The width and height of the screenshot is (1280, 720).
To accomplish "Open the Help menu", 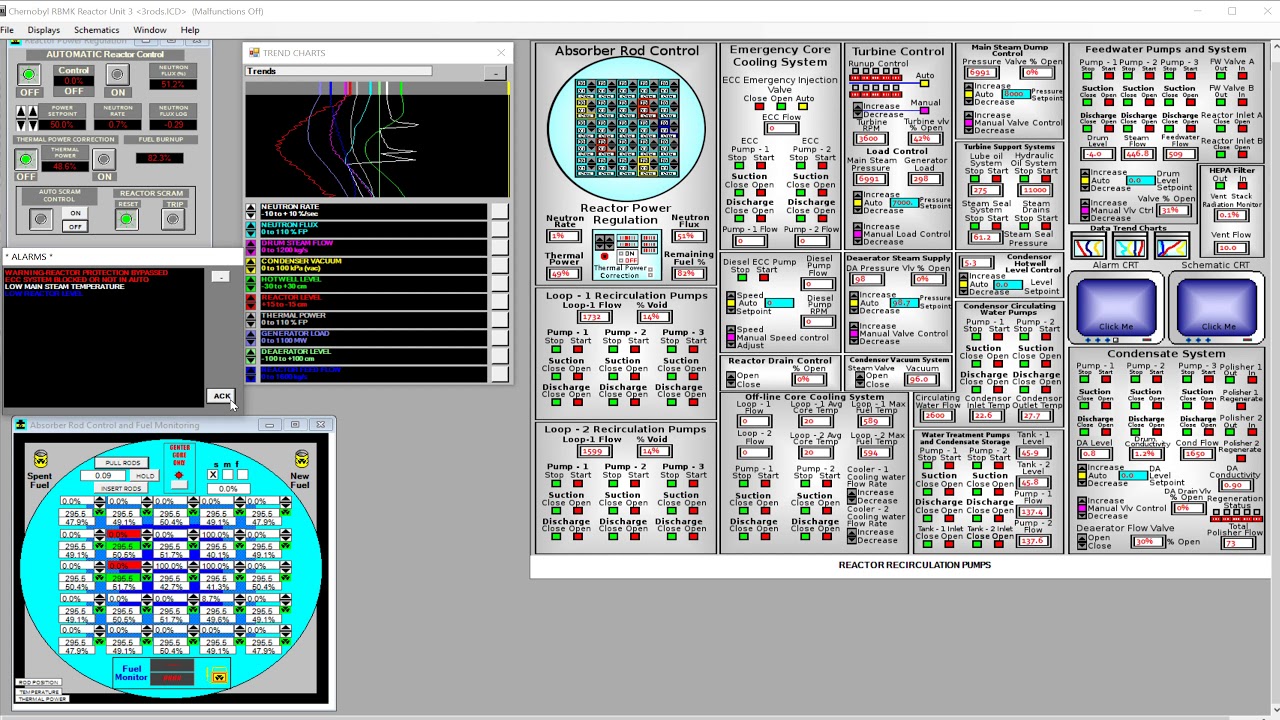I will coord(190,30).
